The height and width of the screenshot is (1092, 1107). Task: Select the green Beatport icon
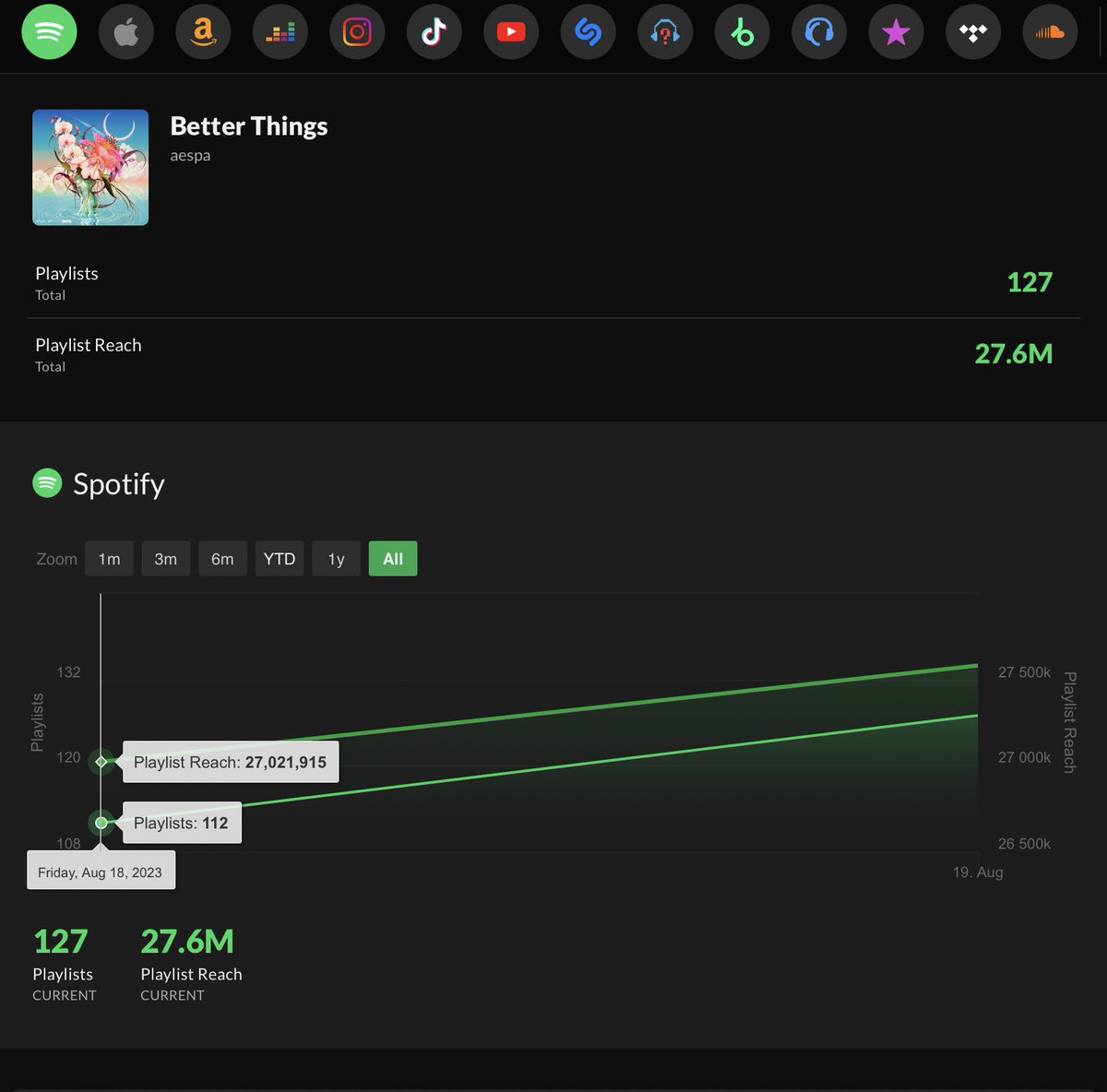(743, 32)
